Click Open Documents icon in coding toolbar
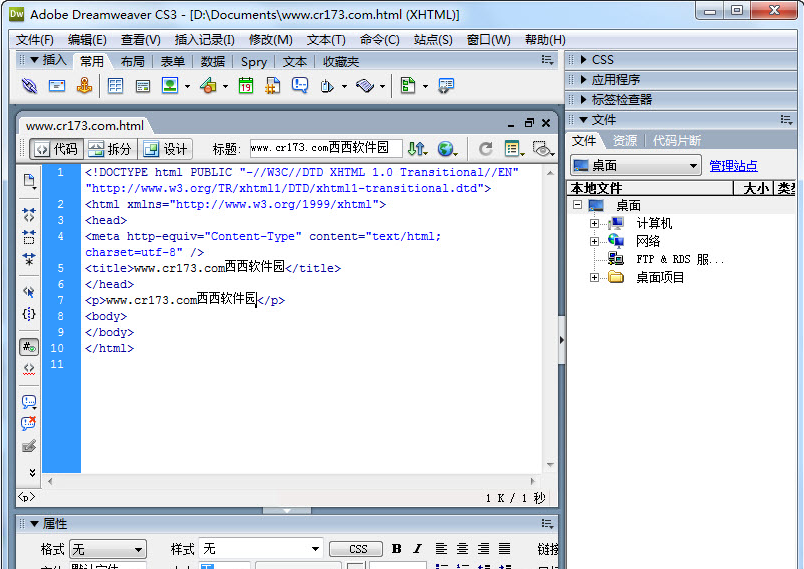This screenshot has width=804, height=569. pos(29,181)
